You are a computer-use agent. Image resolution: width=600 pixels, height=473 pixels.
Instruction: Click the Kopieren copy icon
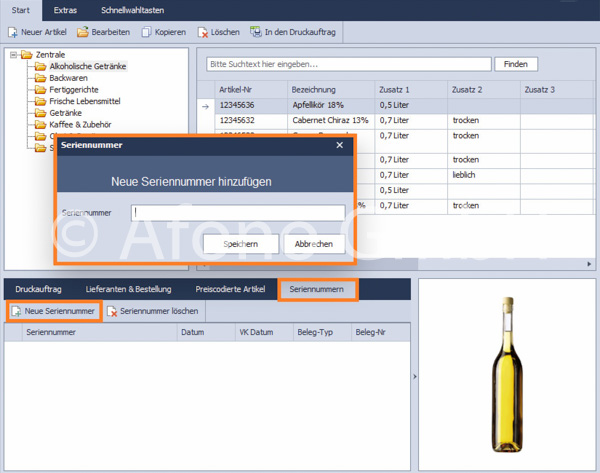click(146, 32)
